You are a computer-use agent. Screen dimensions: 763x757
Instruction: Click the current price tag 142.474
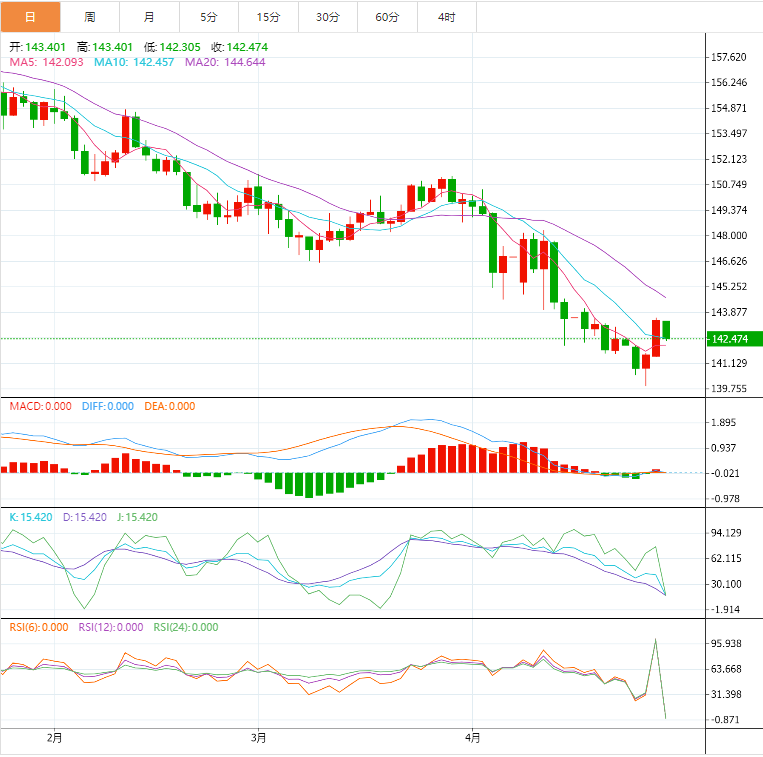click(734, 339)
